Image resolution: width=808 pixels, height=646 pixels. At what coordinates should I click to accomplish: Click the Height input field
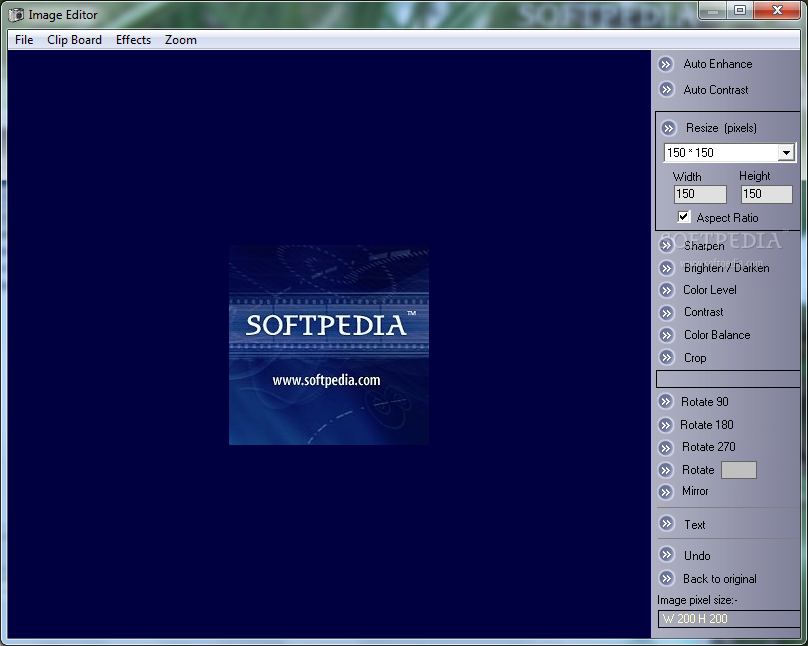pyautogui.click(x=767, y=194)
